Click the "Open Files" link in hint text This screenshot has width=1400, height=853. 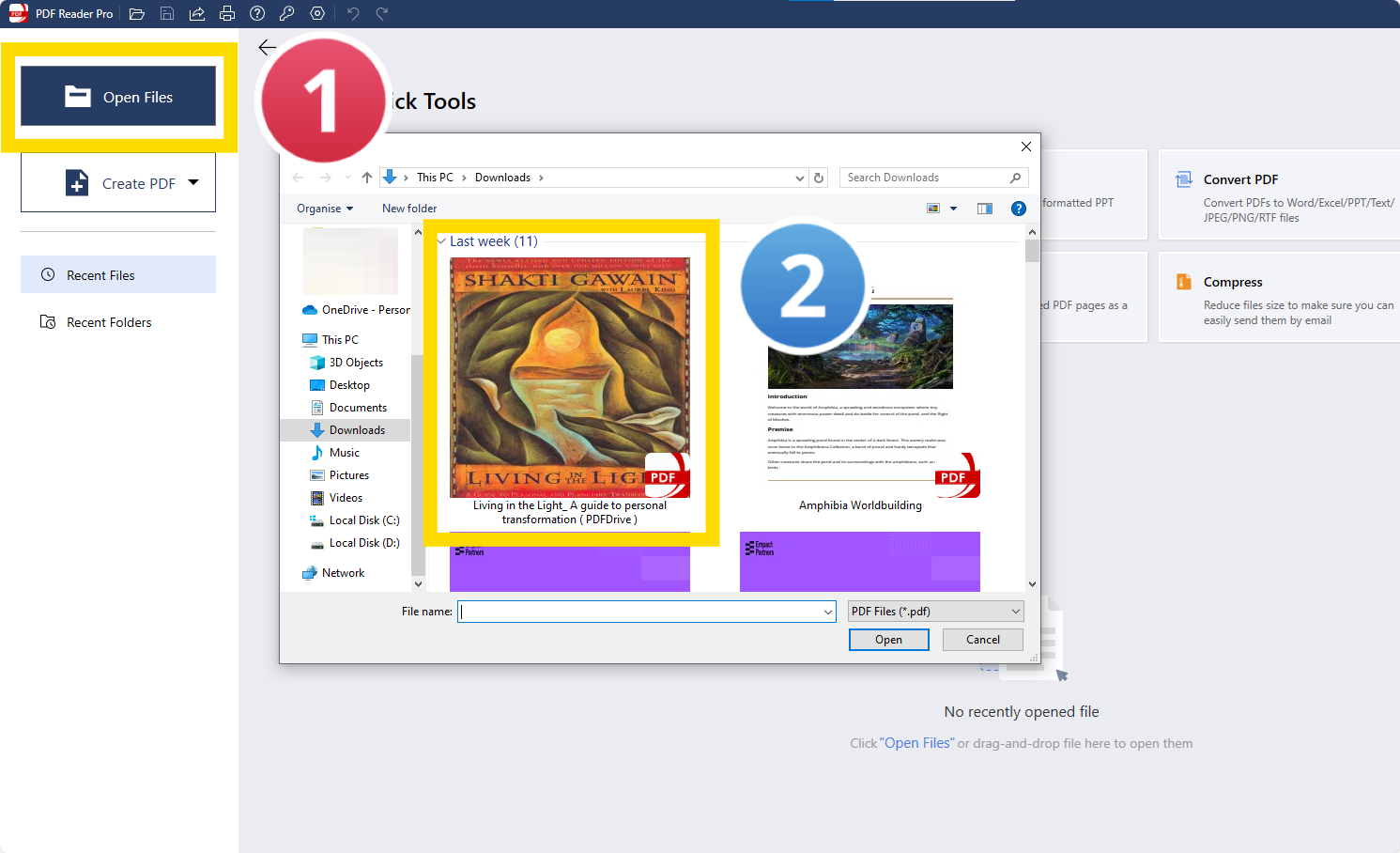916,743
